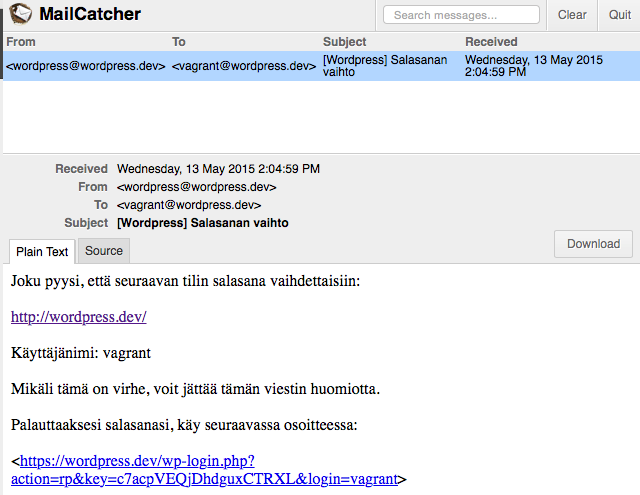Click the list received date 13 May 2015
This screenshot has width=640, height=495.
point(533,66)
